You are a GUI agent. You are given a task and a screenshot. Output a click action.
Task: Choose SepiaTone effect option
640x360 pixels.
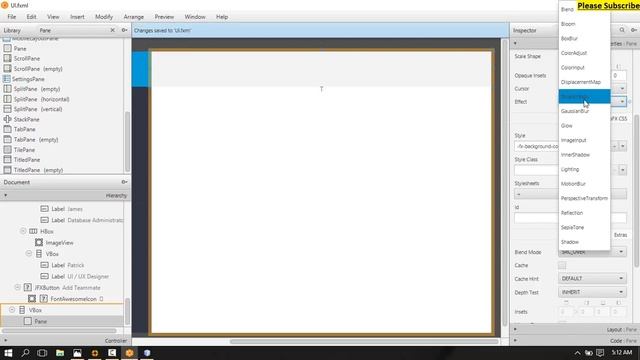[x=584, y=227]
